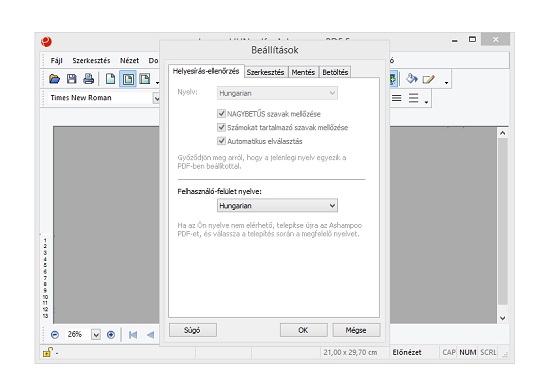Click the zoom in plus icon
The height and width of the screenshot is (390, 550).
pyautogui.click(x=111, y=335)
